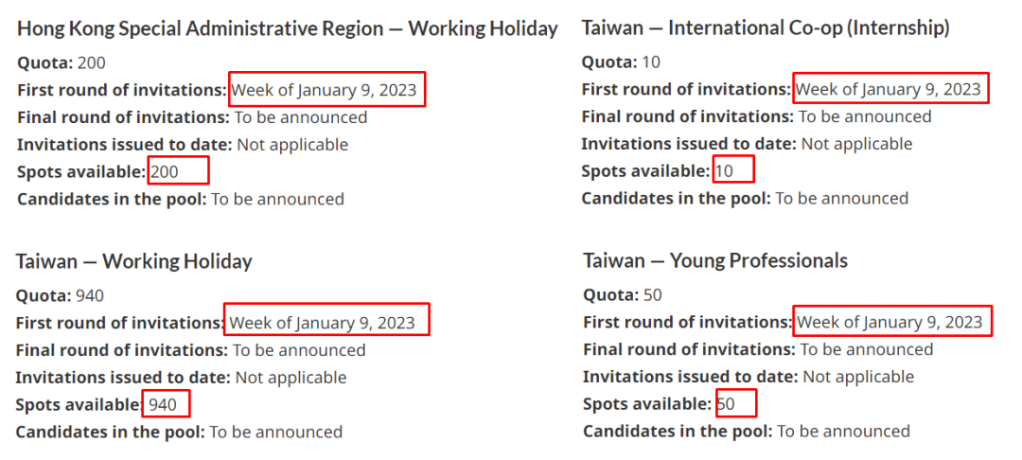
Task: Click the Young Professionals spots available value 50
Action: pyautogui.click(x=726, y=405)
